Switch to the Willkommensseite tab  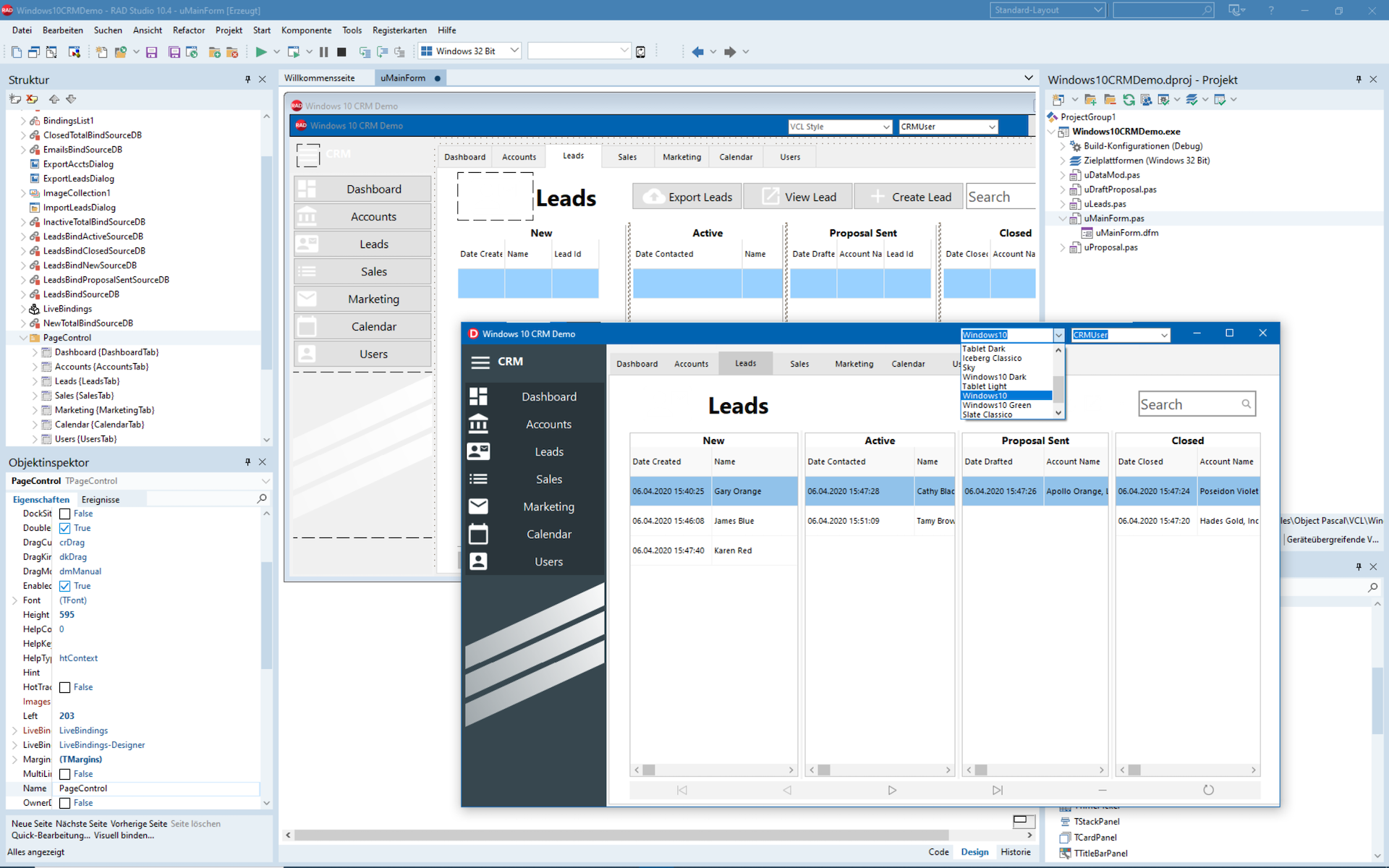pyautogui.click(x=320, y=78)
